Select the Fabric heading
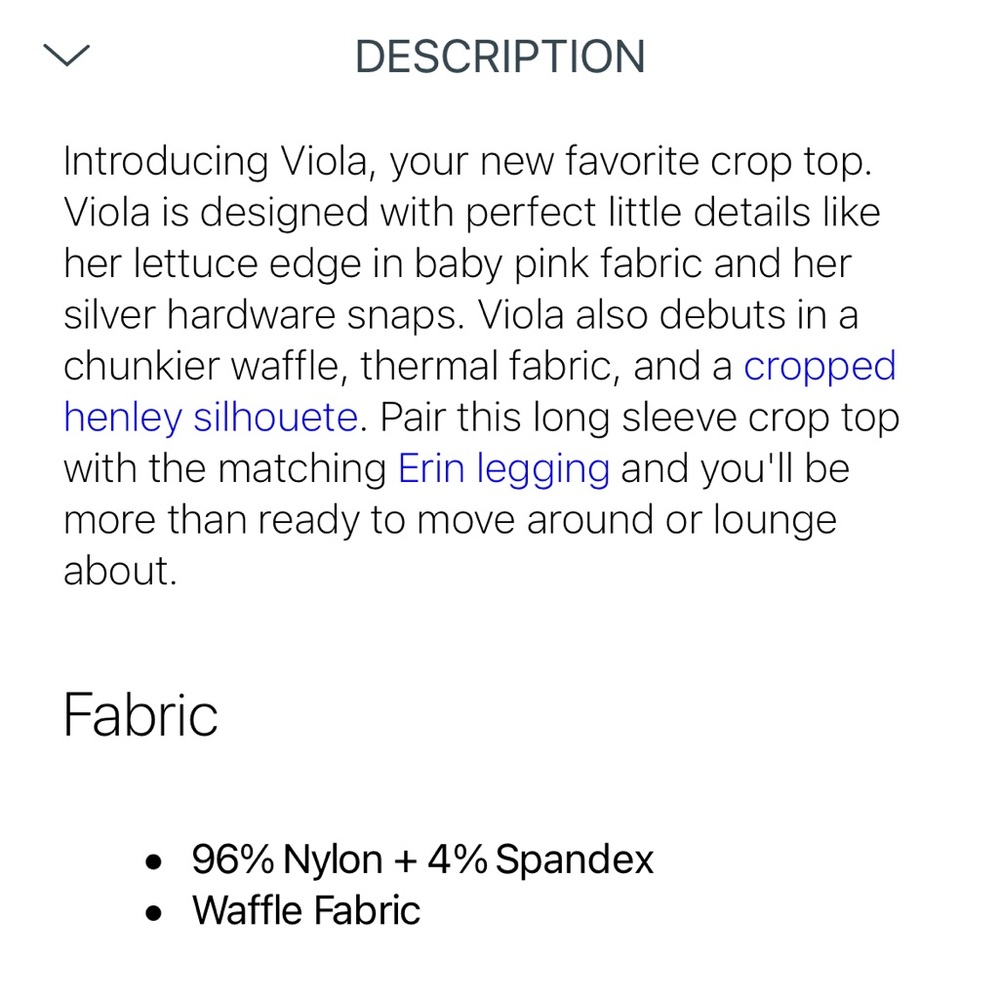This screenshot has width=1000, height=1000. pyautogui.click(x=140, y=715)
